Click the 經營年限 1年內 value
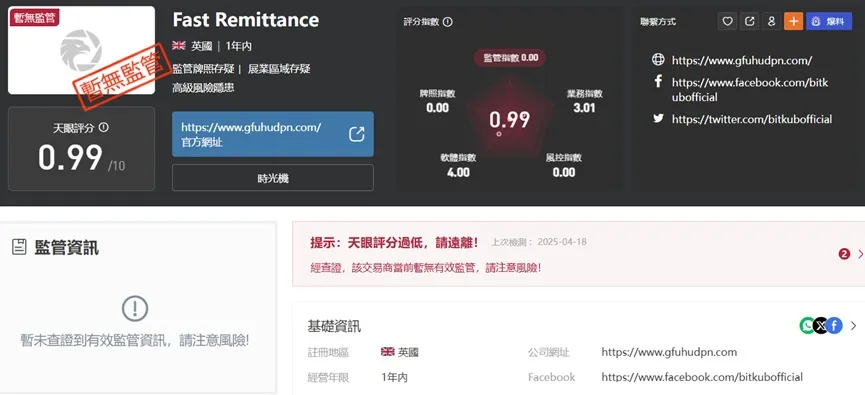Viewport: 865px width, 395px height. click(x=394, y=378)
